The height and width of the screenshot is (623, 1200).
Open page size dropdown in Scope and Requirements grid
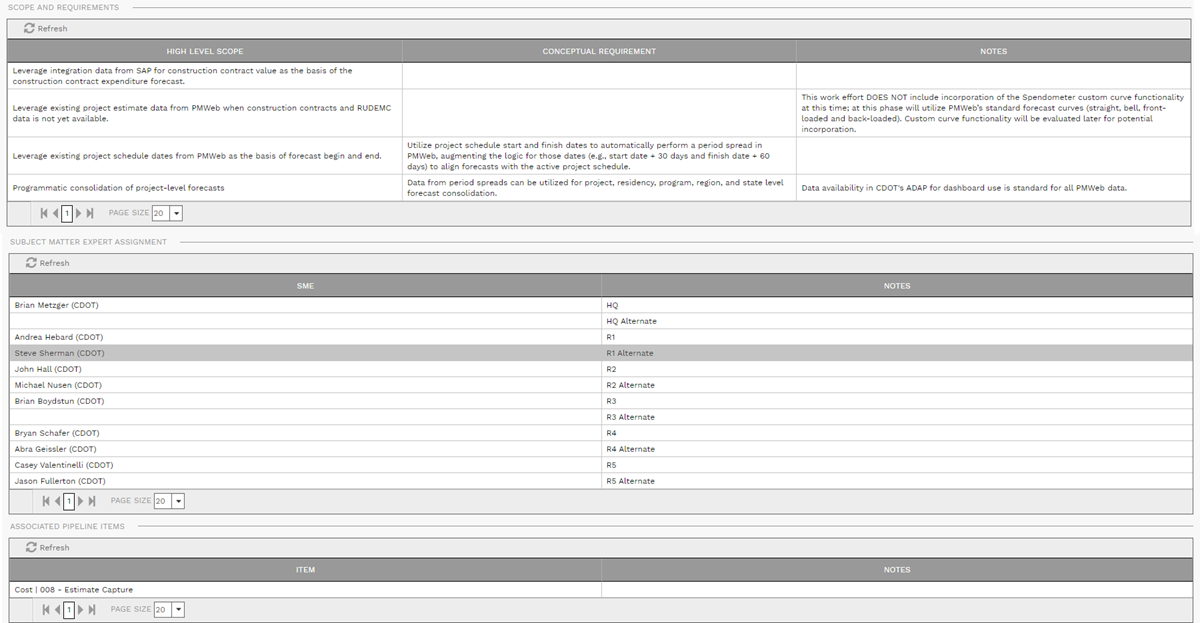(176, 213)
